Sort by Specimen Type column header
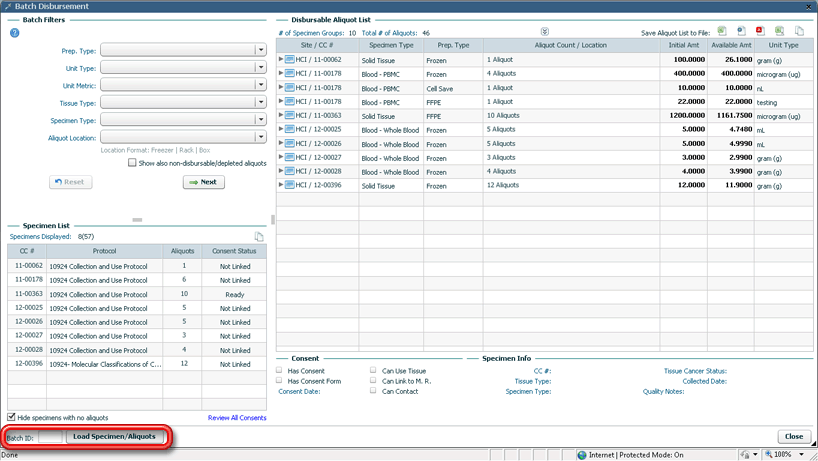Viewport: 818px width, 461px height. 391,45
